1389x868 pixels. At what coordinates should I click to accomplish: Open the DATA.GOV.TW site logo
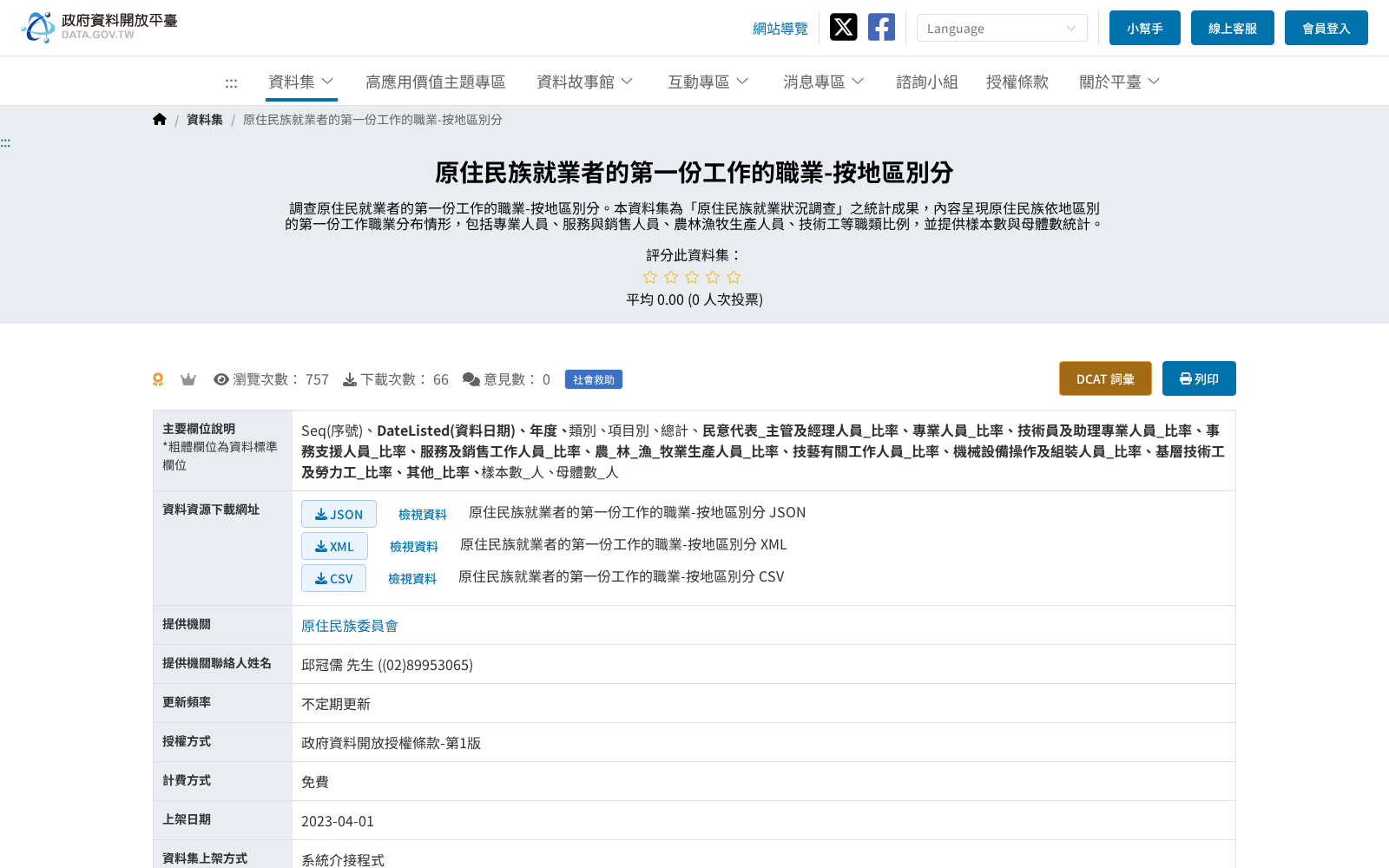(x=99, y=27)
